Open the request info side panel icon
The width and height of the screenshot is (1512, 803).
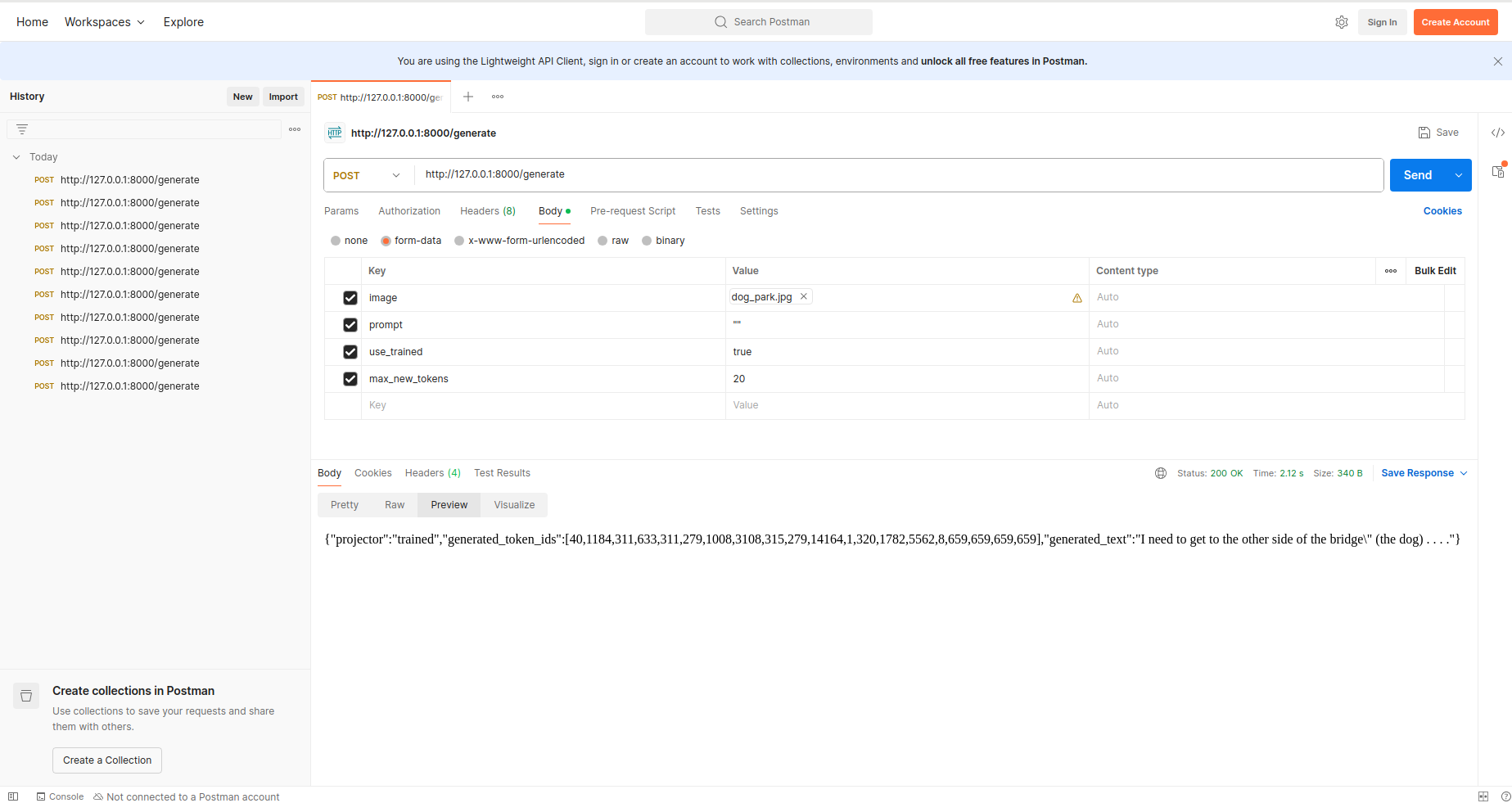(x=1497, y=171)
